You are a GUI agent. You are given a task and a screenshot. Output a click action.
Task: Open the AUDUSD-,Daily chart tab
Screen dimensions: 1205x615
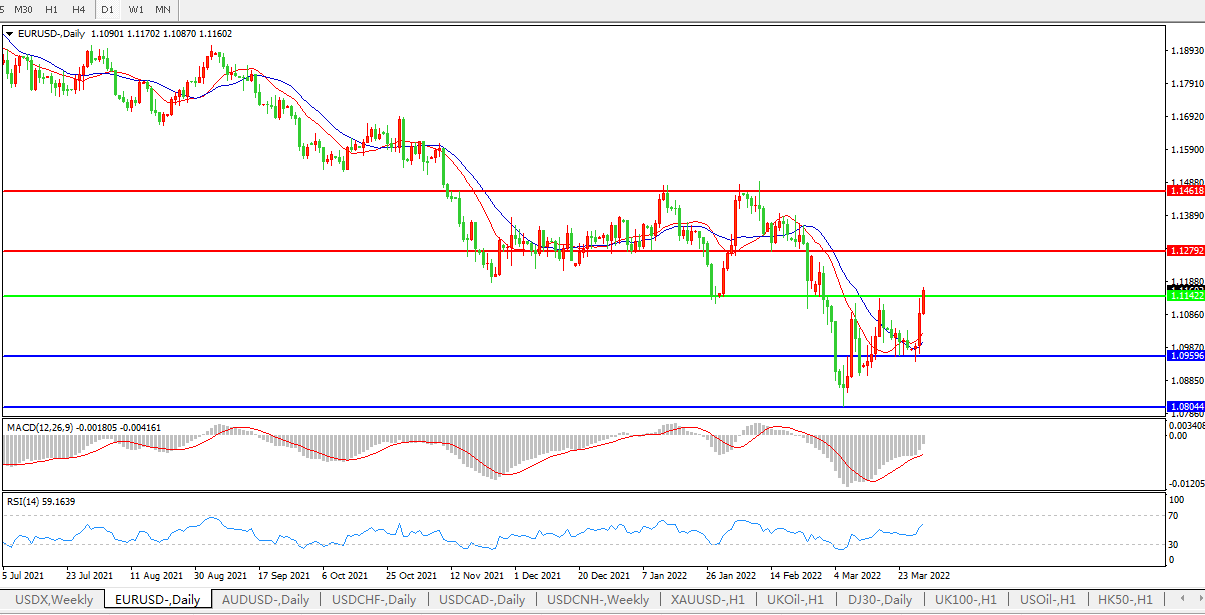coord(266,600)
